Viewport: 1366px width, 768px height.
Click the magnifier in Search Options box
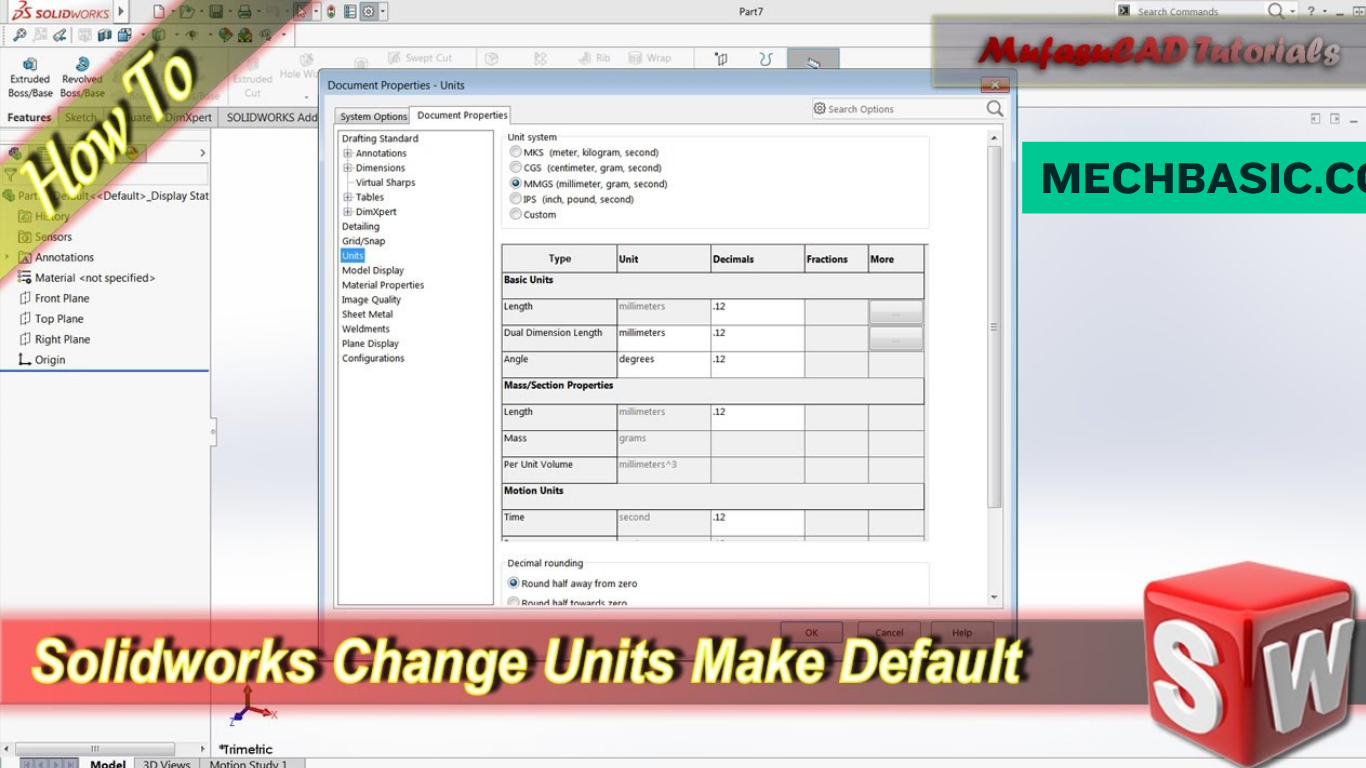pos(994,108)
